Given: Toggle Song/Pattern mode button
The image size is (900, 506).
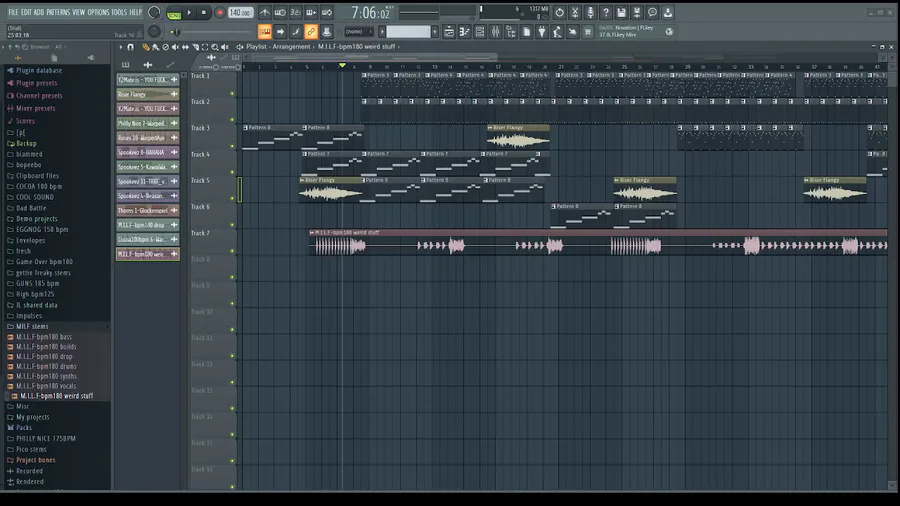Looking at the screenshot, I should pyautogui.click(x=174, y=13).
